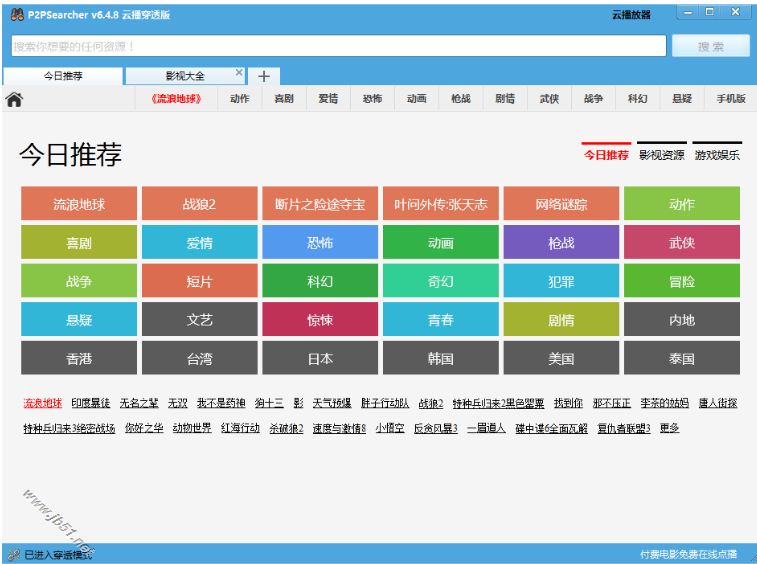
Task: Click the blue 恐怖 tile
Action: coord(320,242)
